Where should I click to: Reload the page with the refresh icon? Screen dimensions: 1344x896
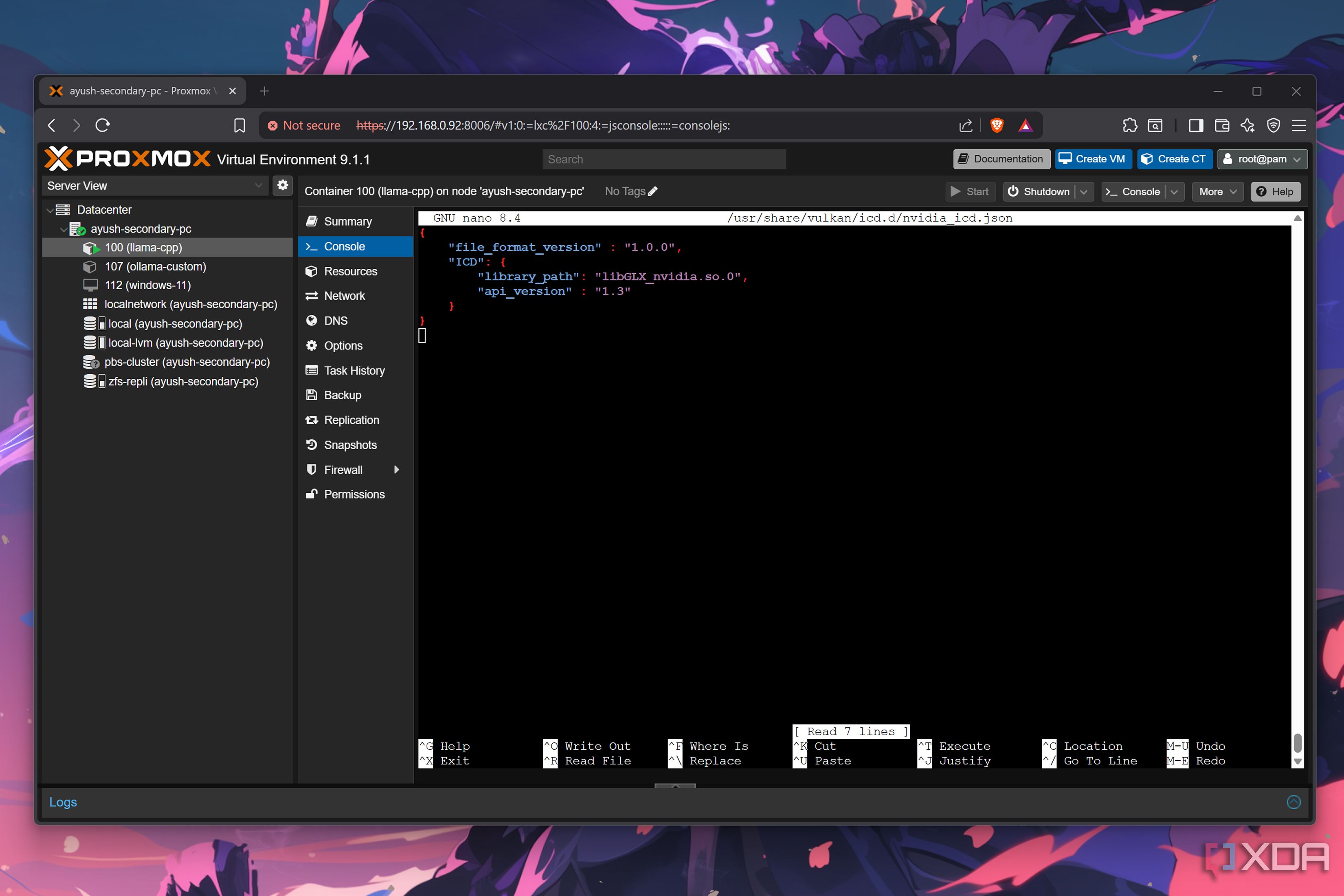click(x=102, y=125)
